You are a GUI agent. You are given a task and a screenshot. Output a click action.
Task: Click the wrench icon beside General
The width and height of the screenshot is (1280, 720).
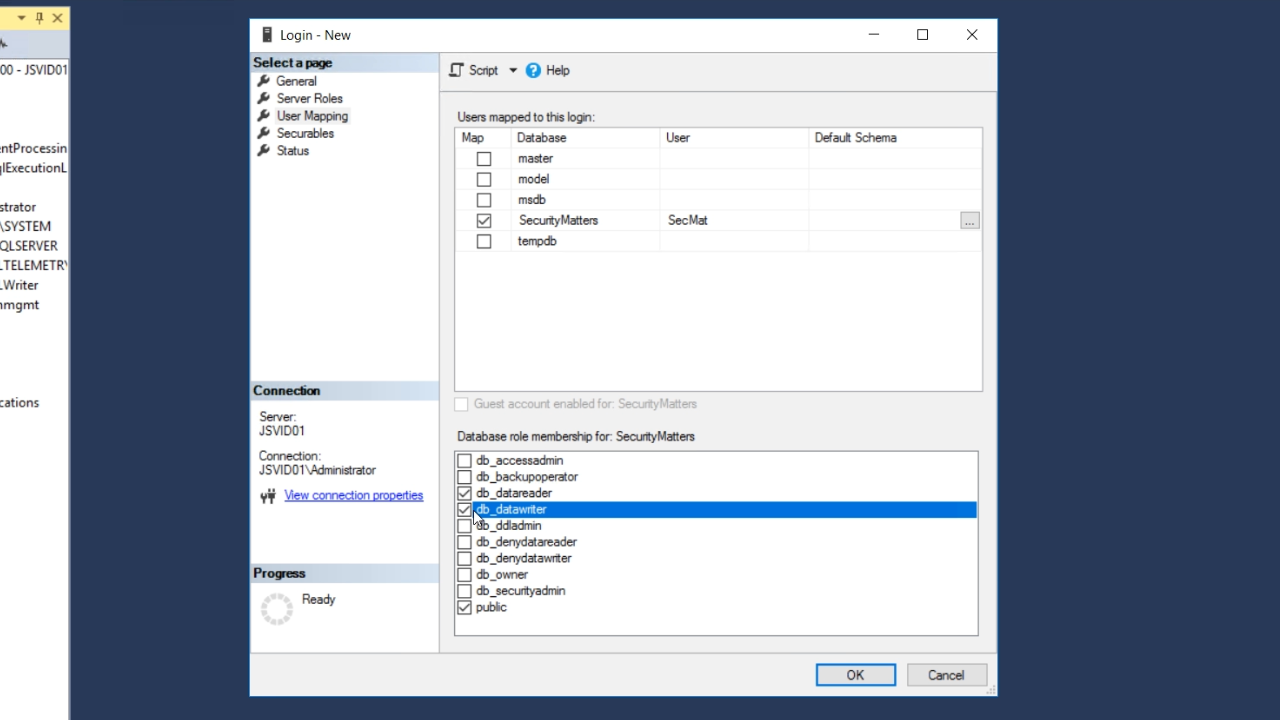(x=264, y=81)
